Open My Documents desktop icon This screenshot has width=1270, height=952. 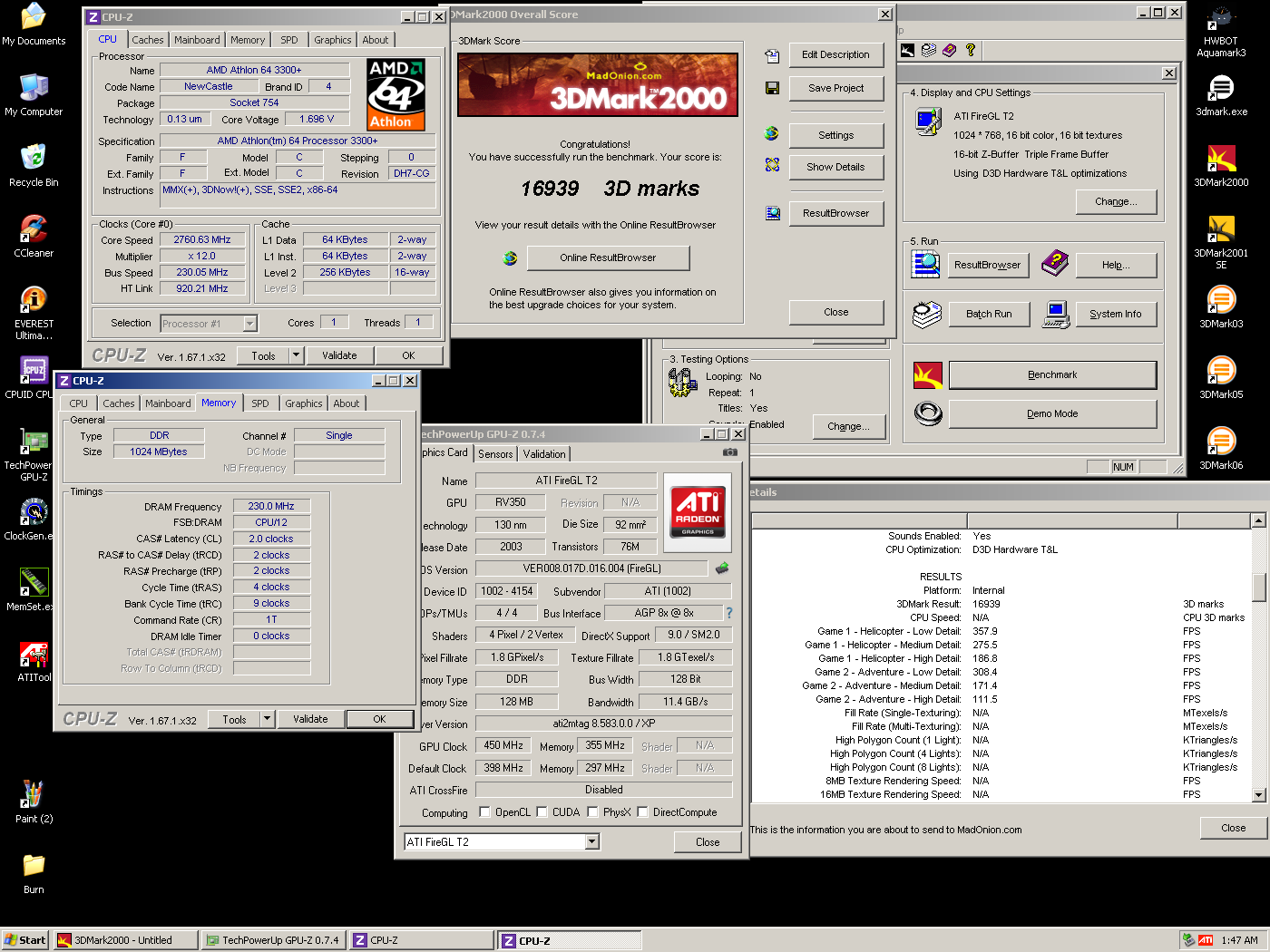[x=34, y=24]
